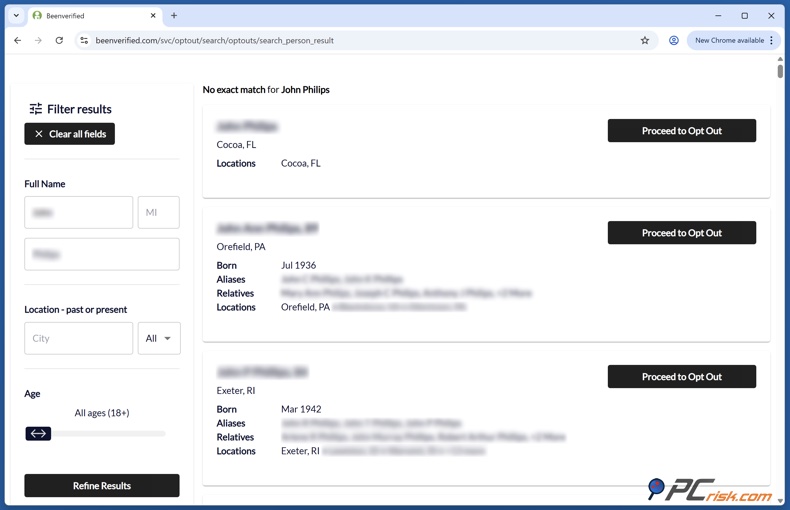Open the All states dropdown
790x510 pixels.
(x=159, y=338)
